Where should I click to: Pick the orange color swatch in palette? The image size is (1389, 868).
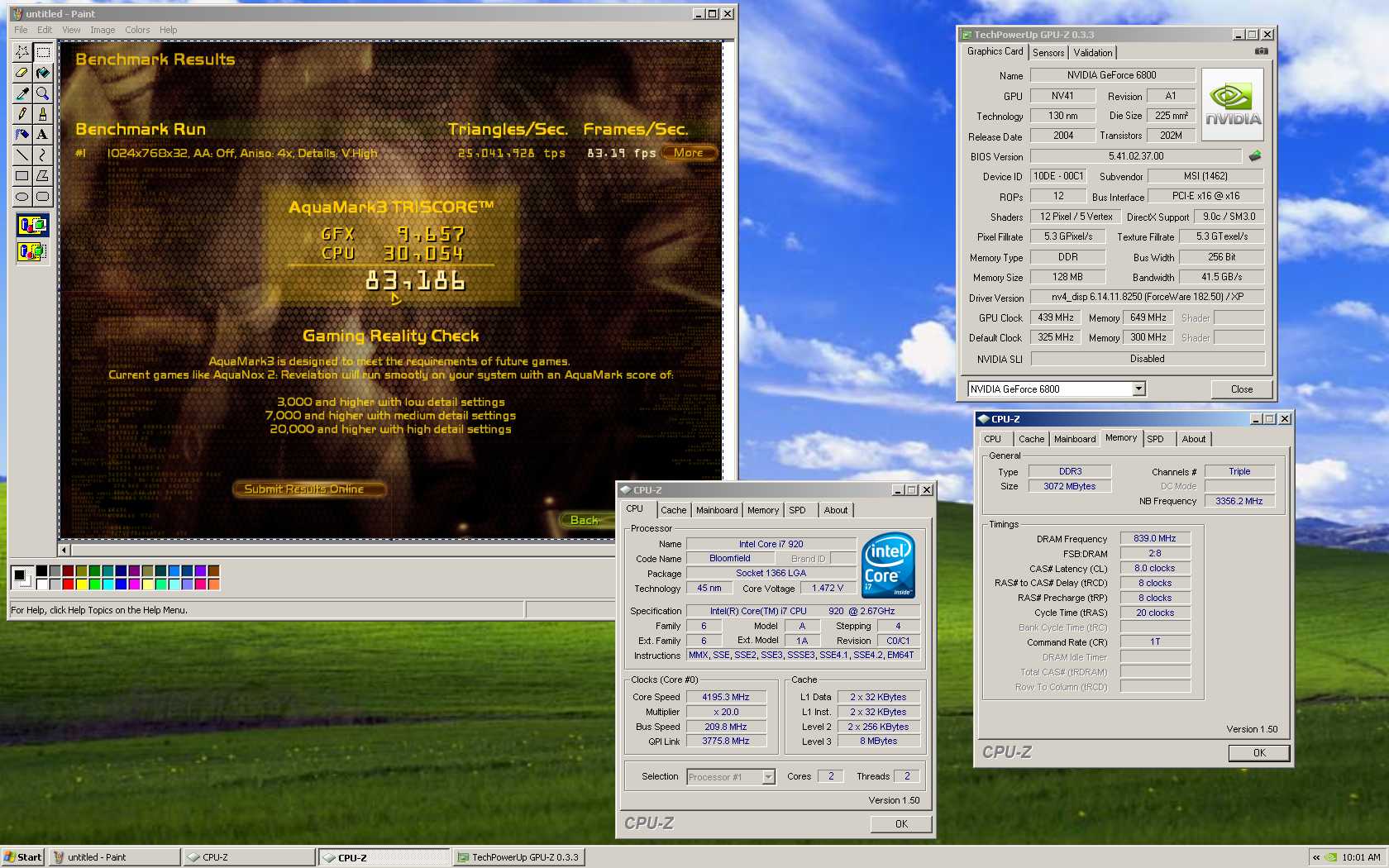click(213, 584)
